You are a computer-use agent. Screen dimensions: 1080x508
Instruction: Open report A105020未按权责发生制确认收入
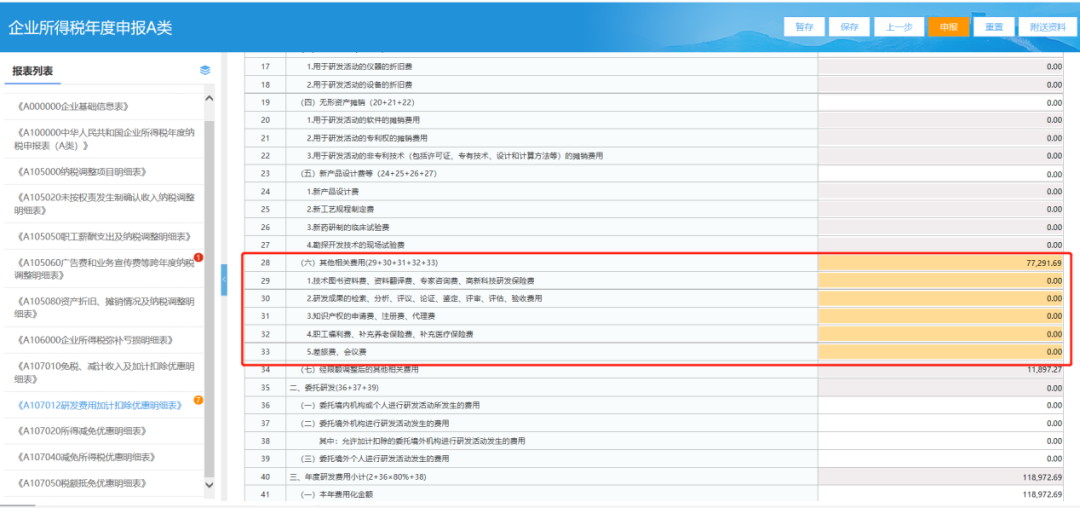tap(104, 204)
